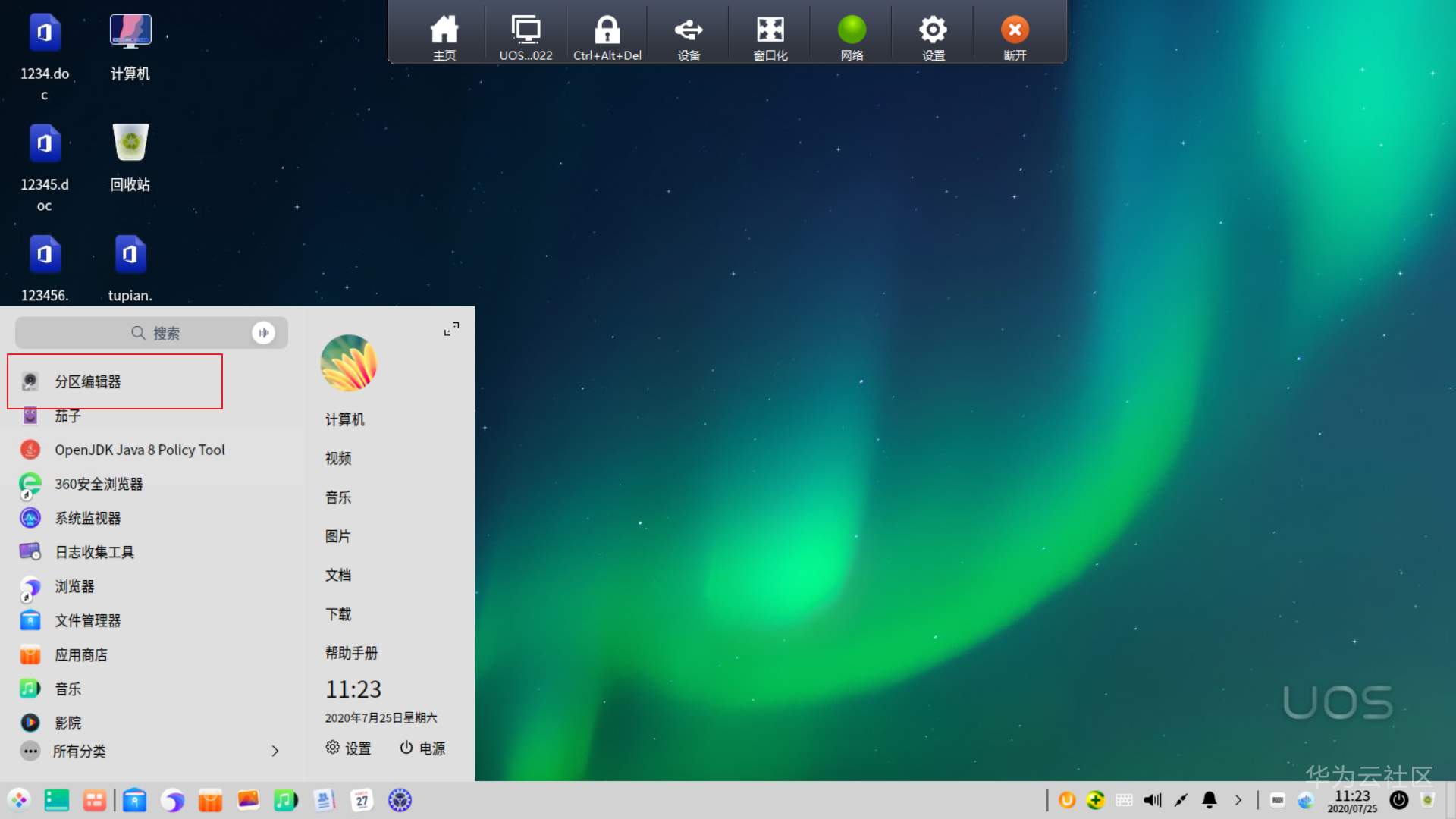Expand launcher to fullscreen mode
The width and height of the screenshot is (1456, 819).
(x=451, y=329)
